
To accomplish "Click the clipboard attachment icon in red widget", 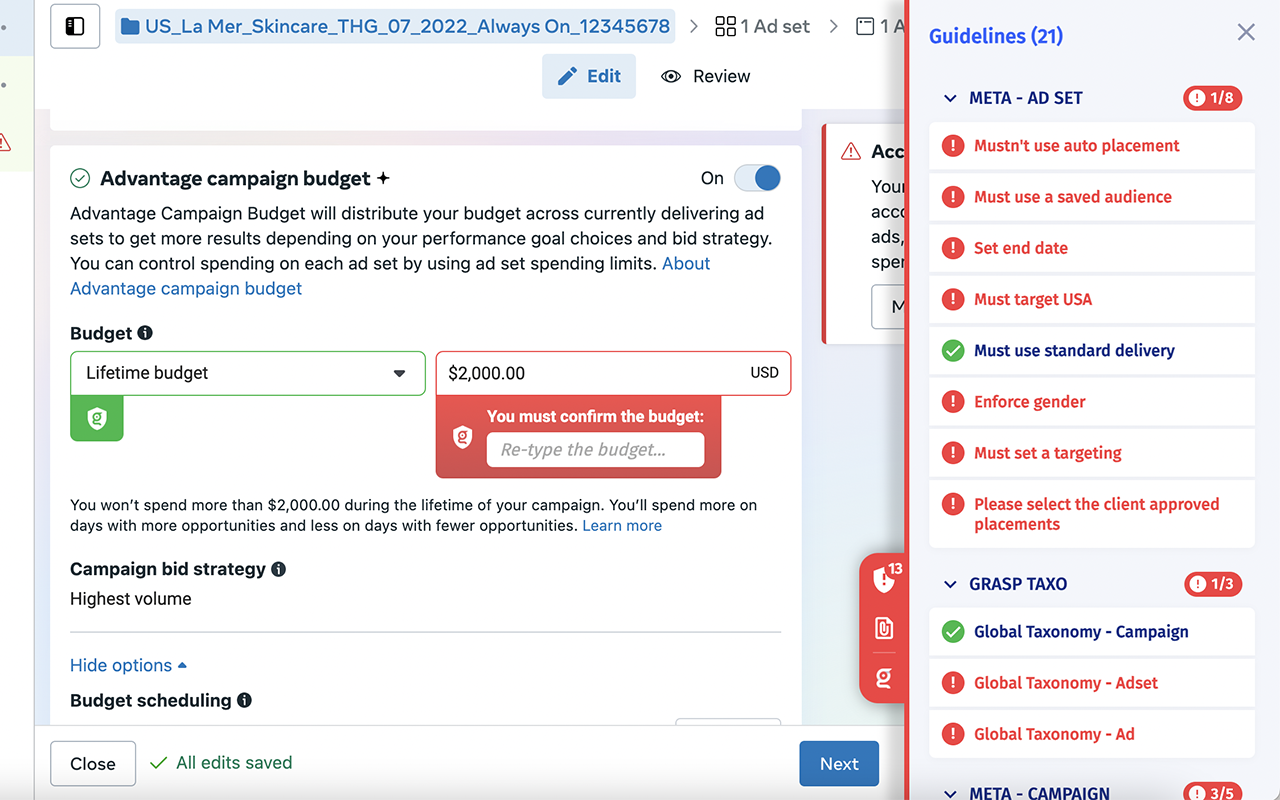I will [884, 628].
